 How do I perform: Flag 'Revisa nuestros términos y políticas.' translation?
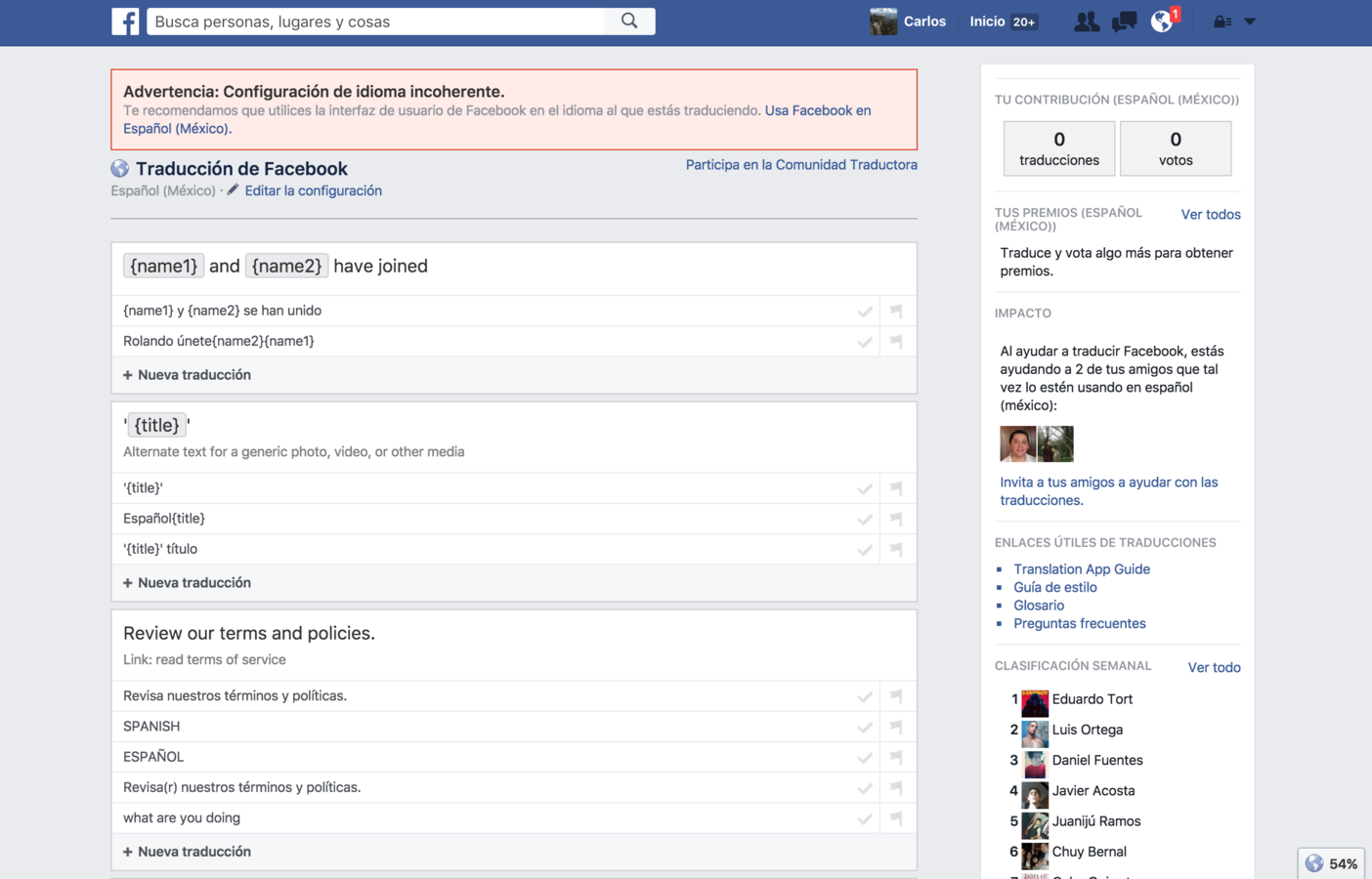pos(896,696)
